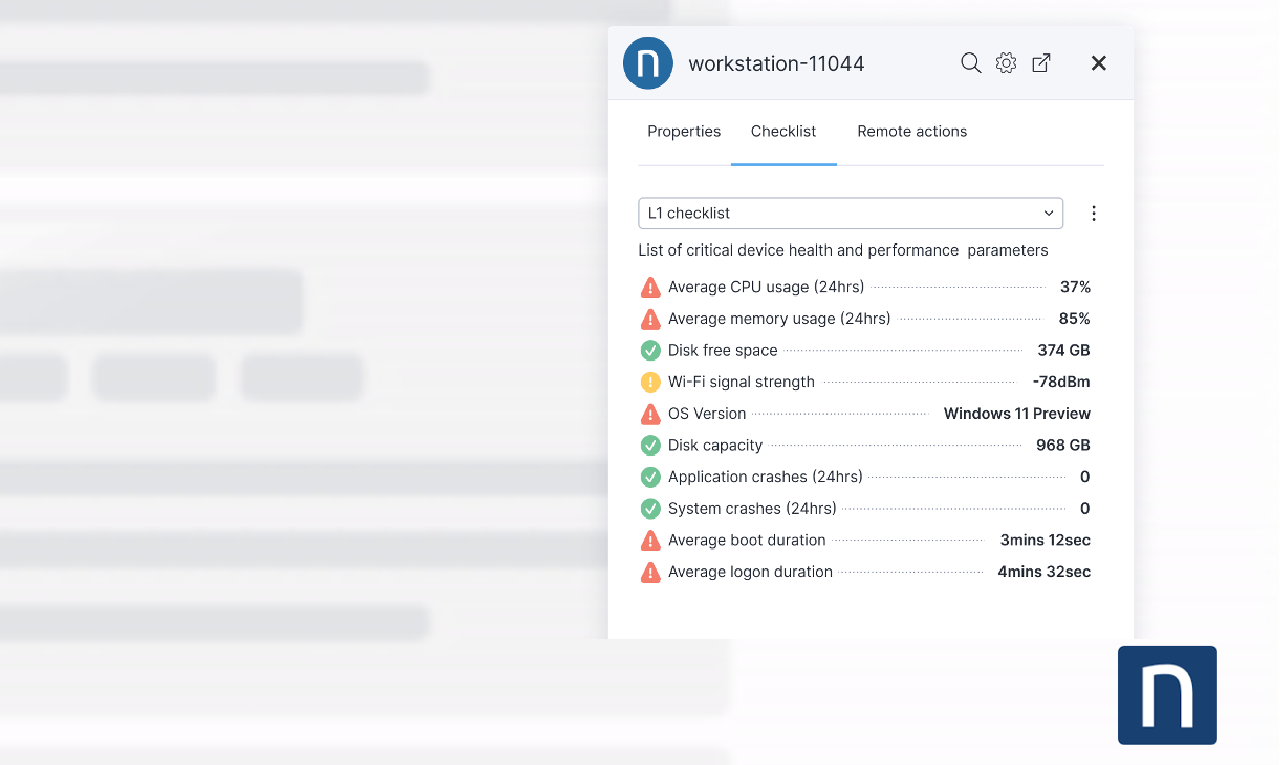The height and width of the screenshot is (765, 1280).
Task: Click the Average logon duration value
Action: pyautogui.click(x=1044, y=572)
